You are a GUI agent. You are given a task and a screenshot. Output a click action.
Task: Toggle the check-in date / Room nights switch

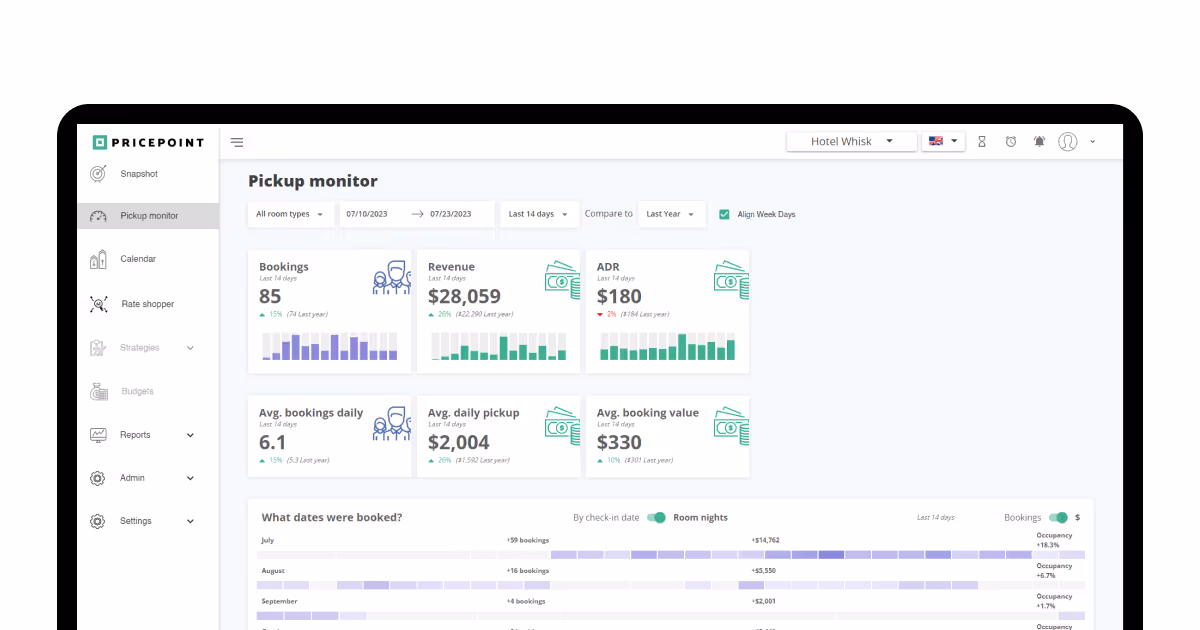(656, 518)
